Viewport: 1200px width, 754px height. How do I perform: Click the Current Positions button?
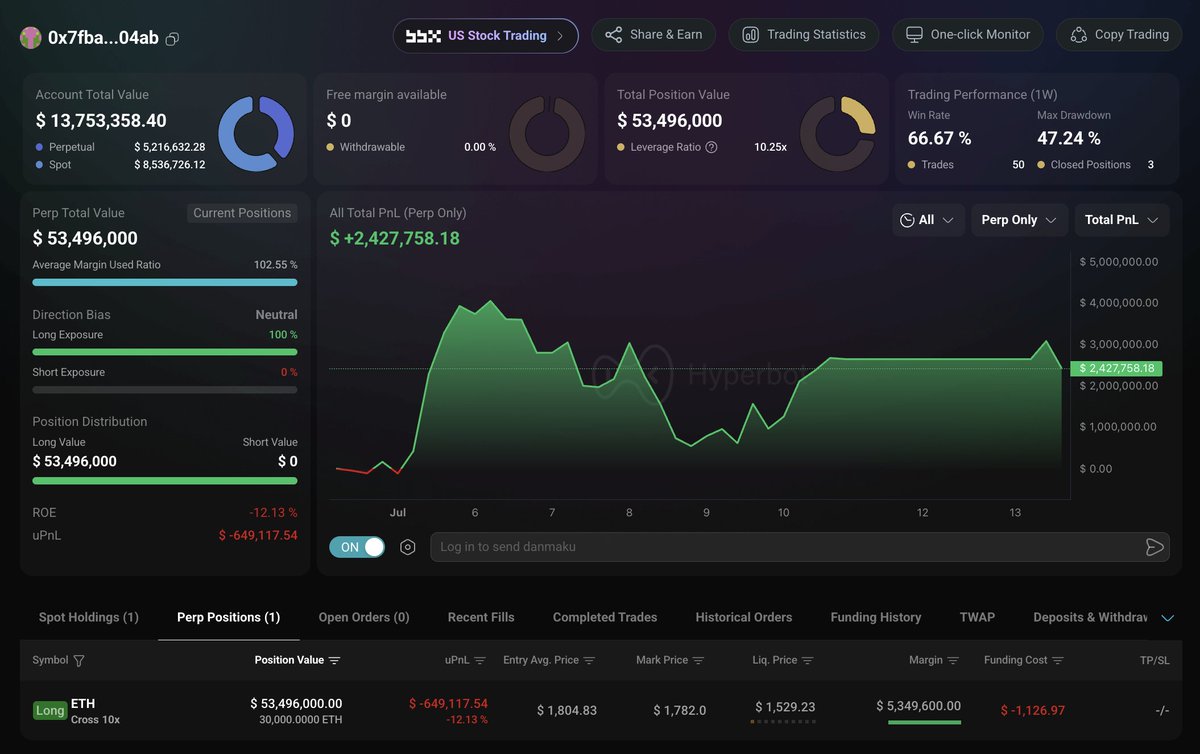(x=242, y=213)
